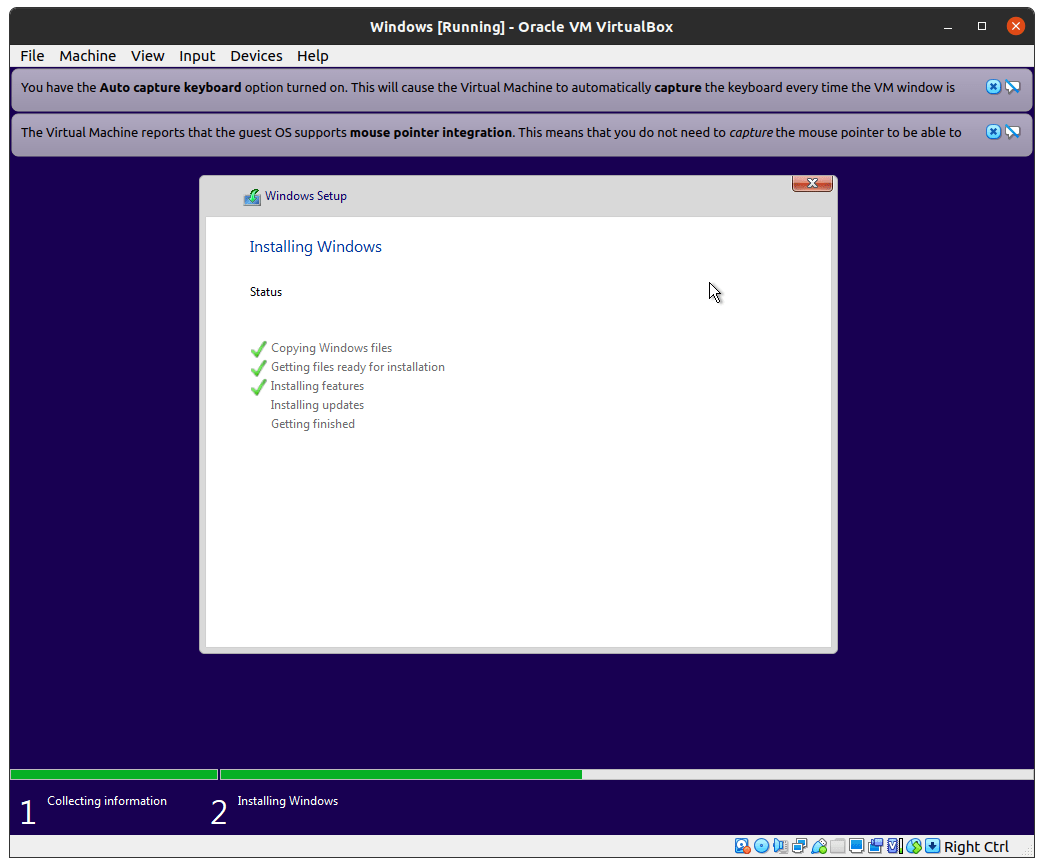
Task: Click Getting files ready for installation step
Action: 358,367
